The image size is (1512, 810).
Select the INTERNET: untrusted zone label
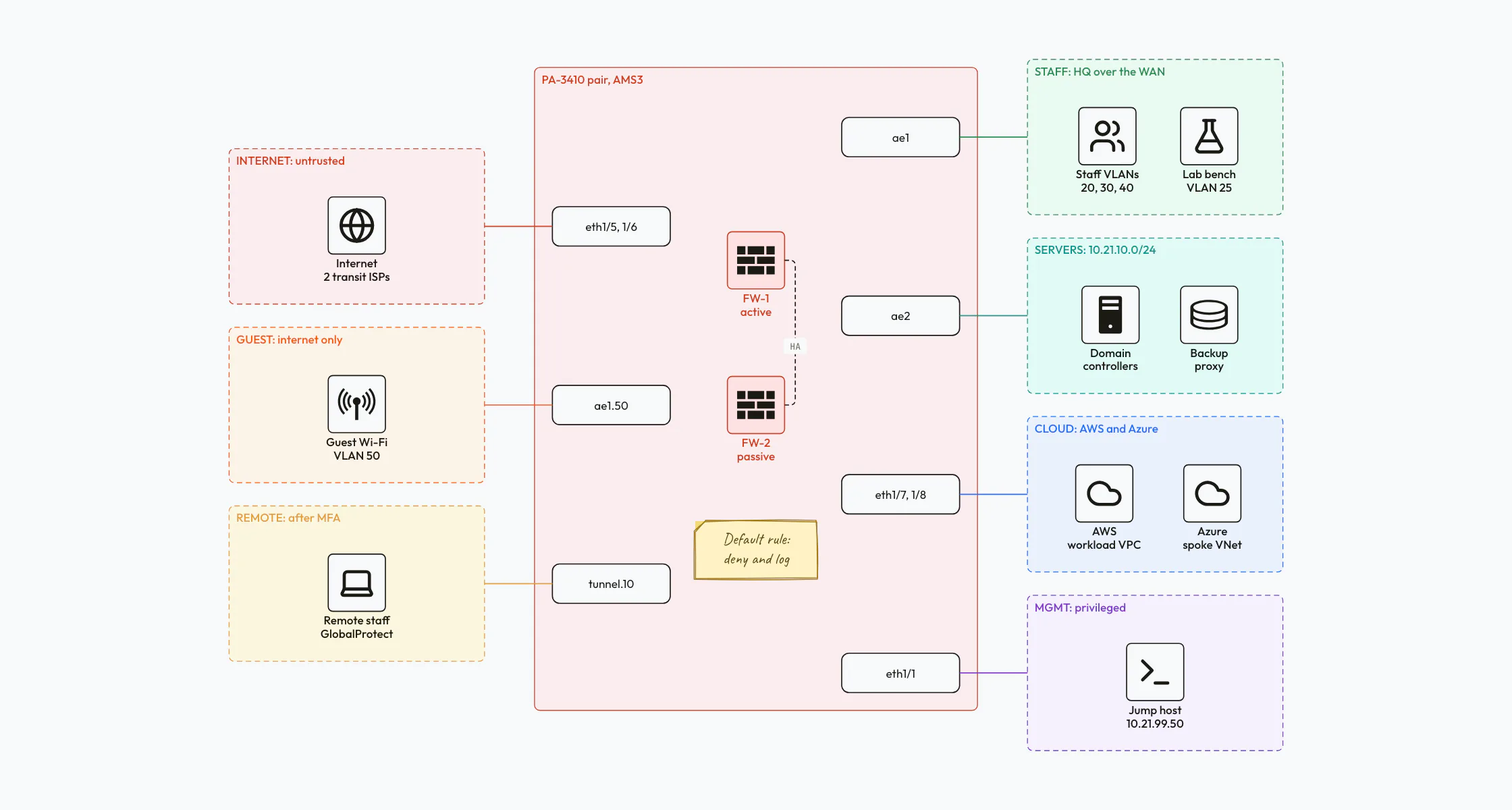click(x=290, y=161)
